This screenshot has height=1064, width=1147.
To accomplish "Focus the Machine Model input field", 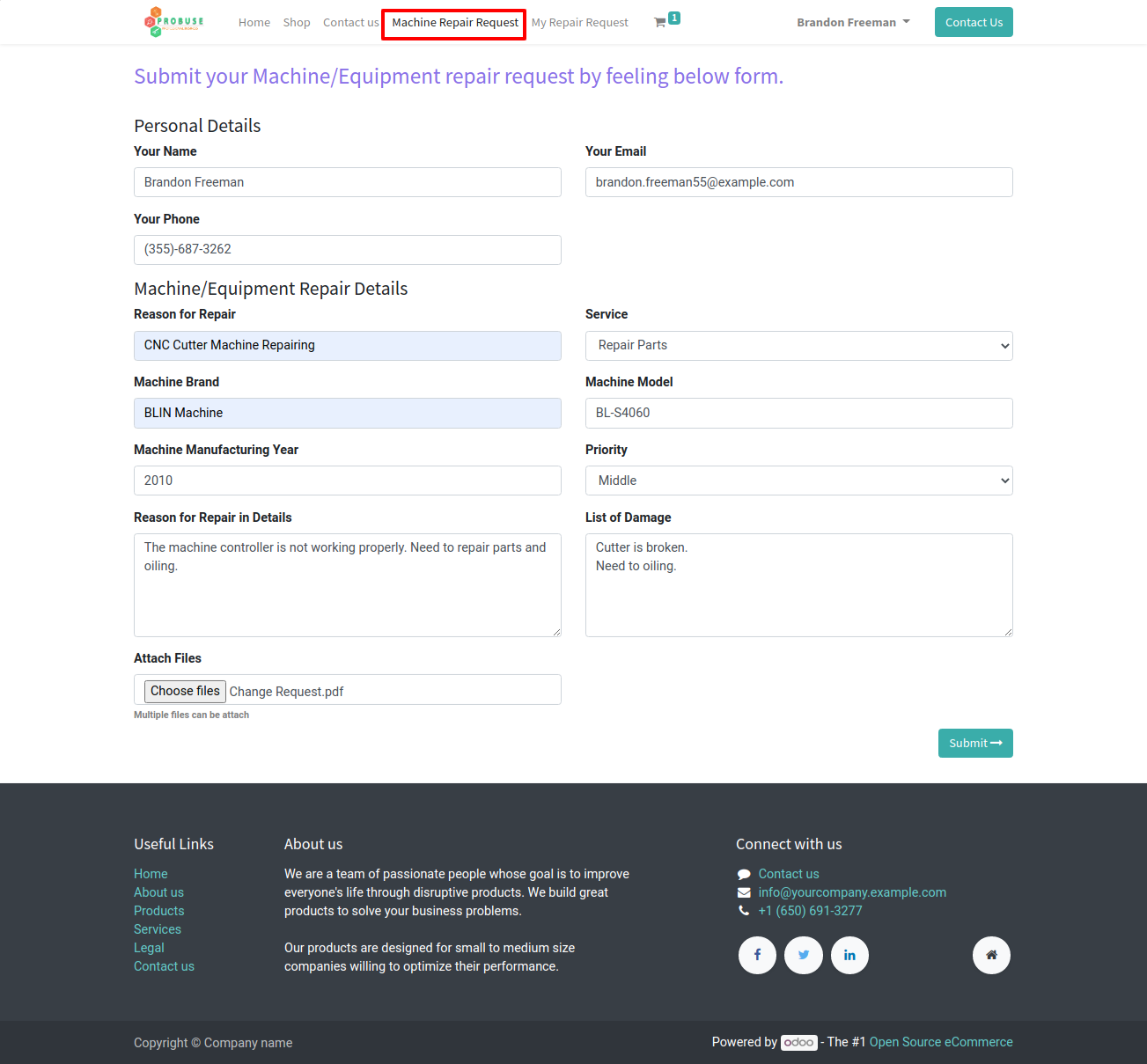I will (x=799, y=414).
